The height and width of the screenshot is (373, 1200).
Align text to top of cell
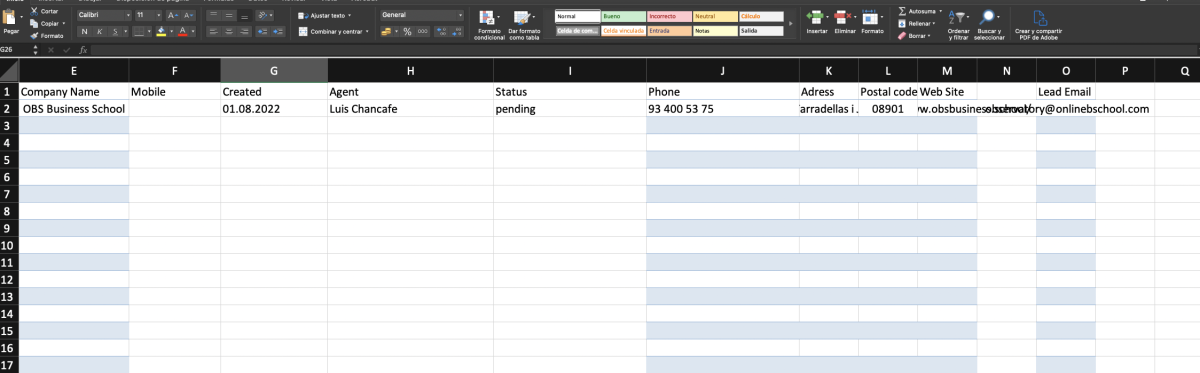click(213, 16)
